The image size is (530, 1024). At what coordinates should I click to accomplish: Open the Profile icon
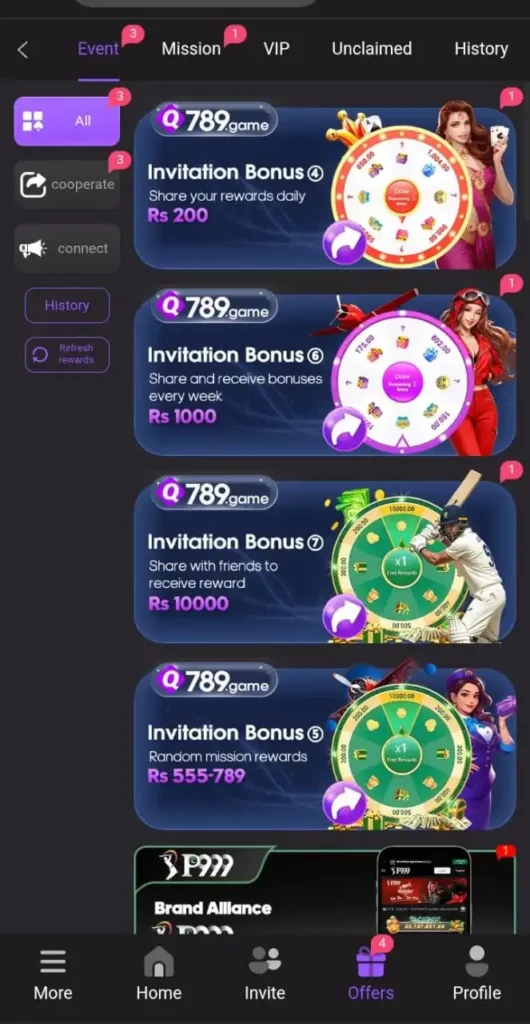click(476, 961)
